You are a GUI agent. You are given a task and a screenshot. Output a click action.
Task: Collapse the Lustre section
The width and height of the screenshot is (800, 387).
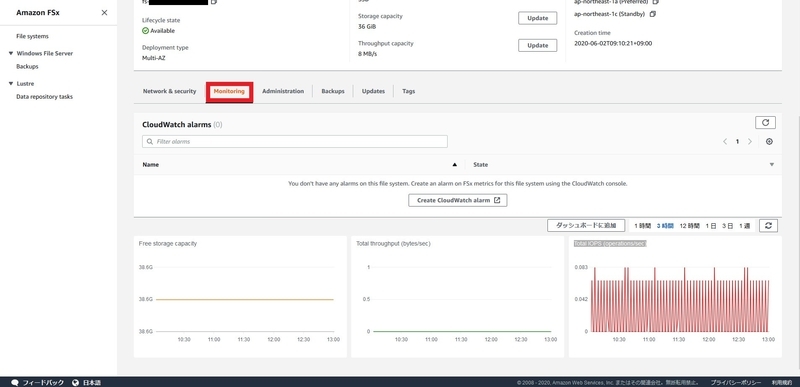point(11,84)
